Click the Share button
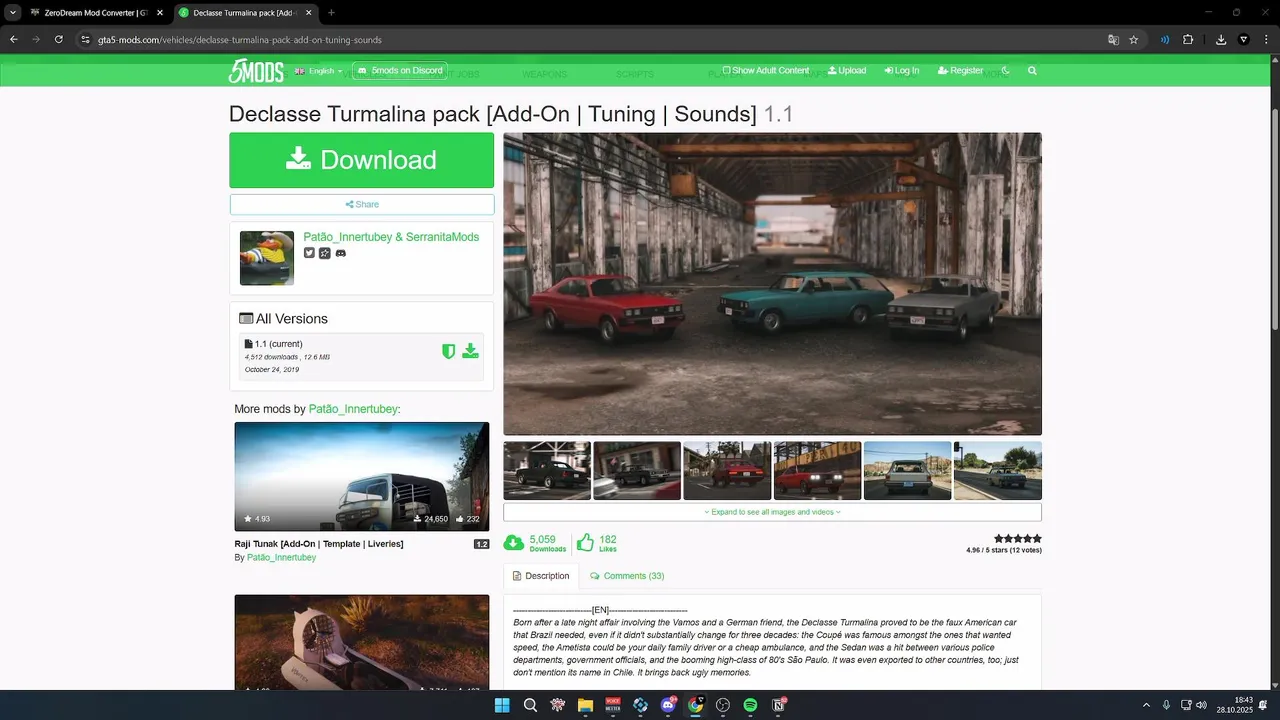 (361, 204)
